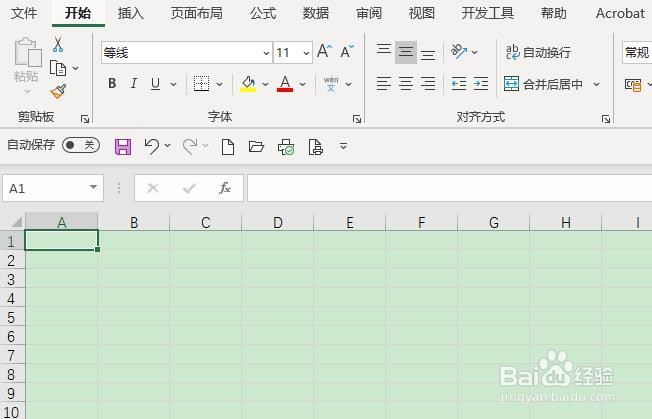Viewport: 652px width, 419px height.
Task: Toggle Italic formatting
Action: click(x=133, y=84)
